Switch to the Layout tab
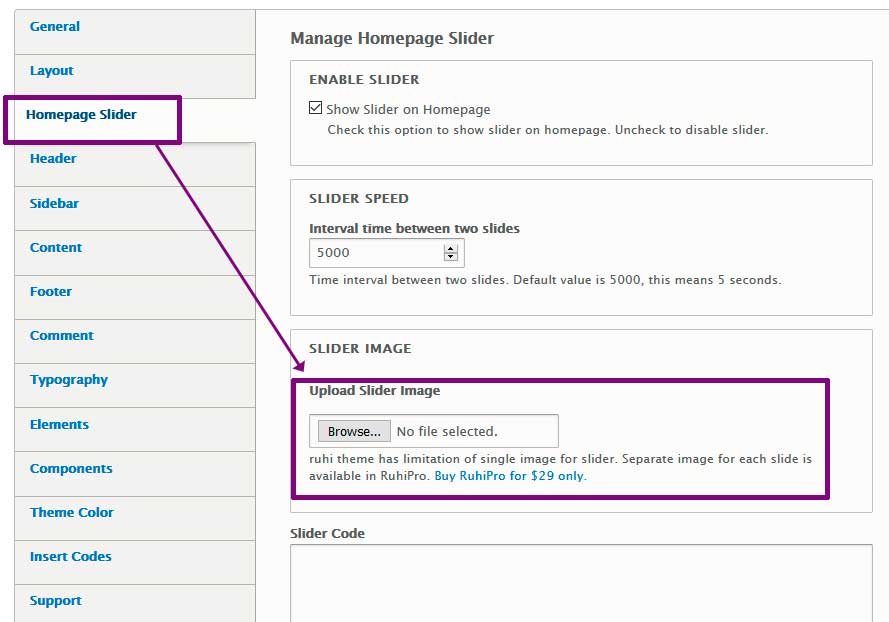Image resolution: width=889 pixels, height=622 pixels. click(x=52, y=71)
